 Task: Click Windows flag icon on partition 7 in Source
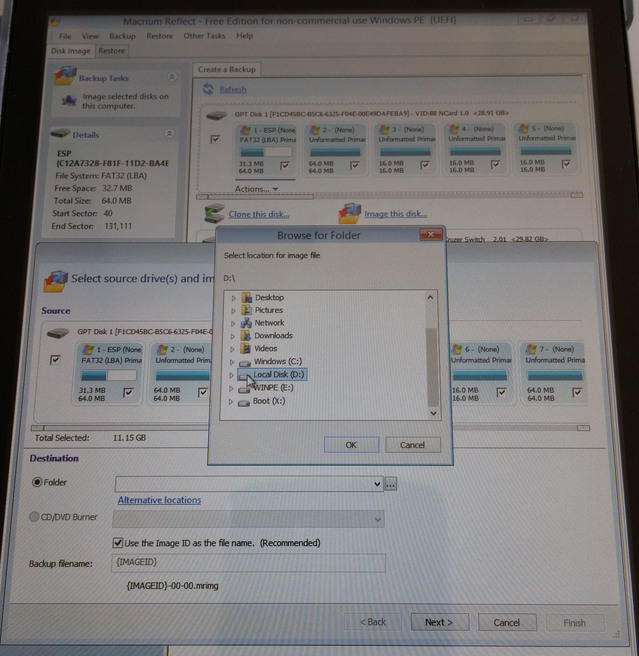tap(531, 349)
